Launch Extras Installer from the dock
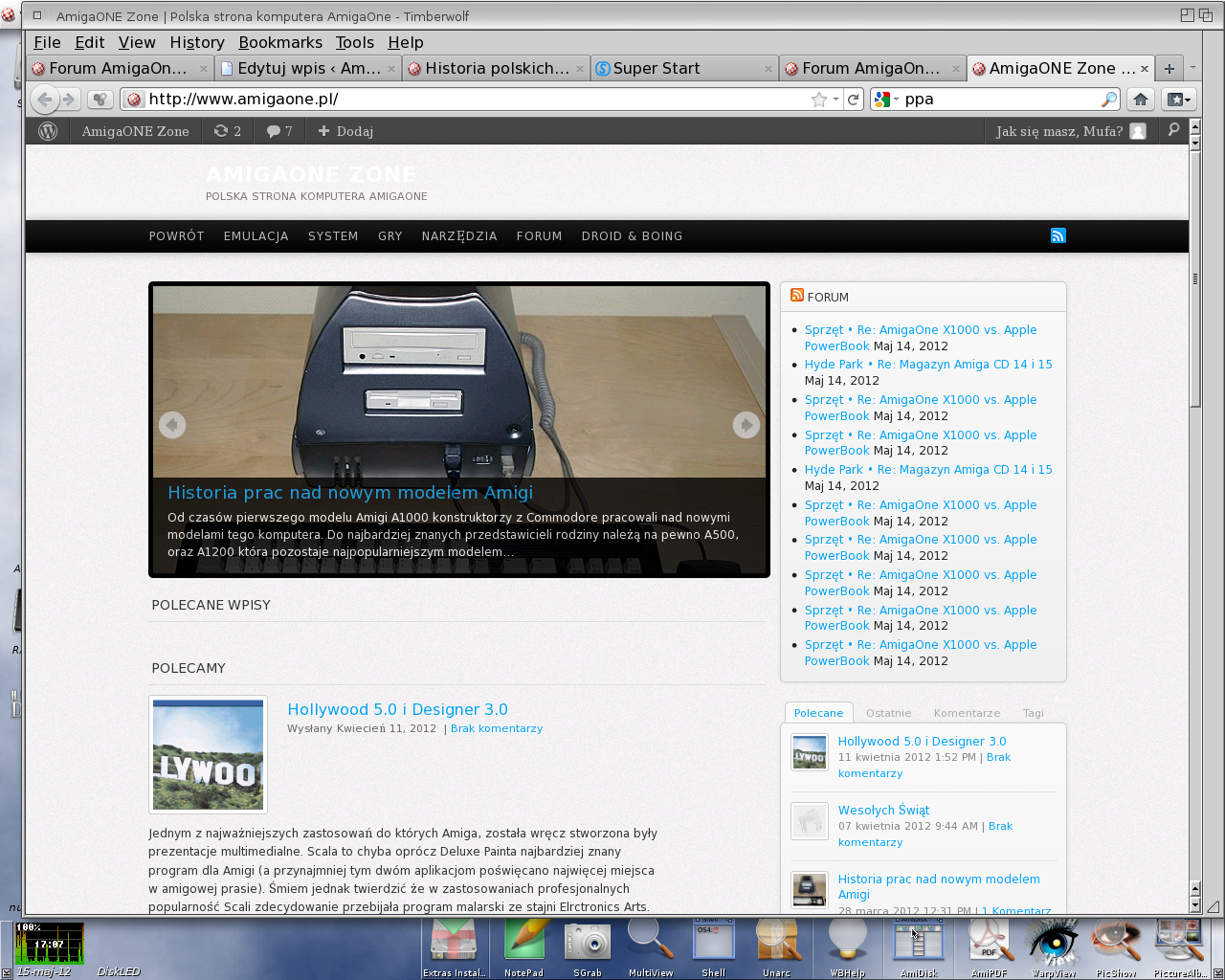1225x980 pixels. point(454,947)
